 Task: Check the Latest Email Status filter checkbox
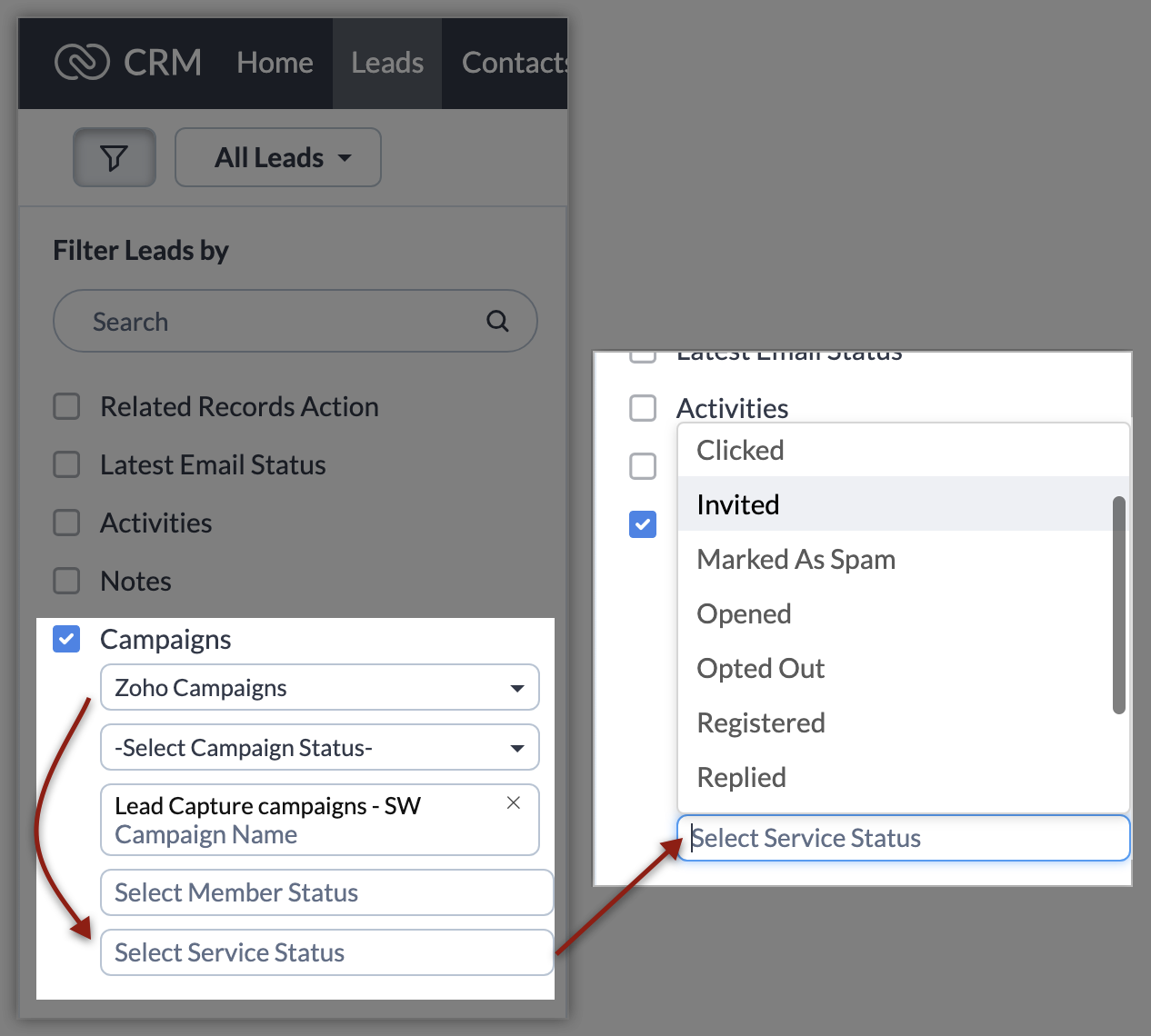coord(66,464)
